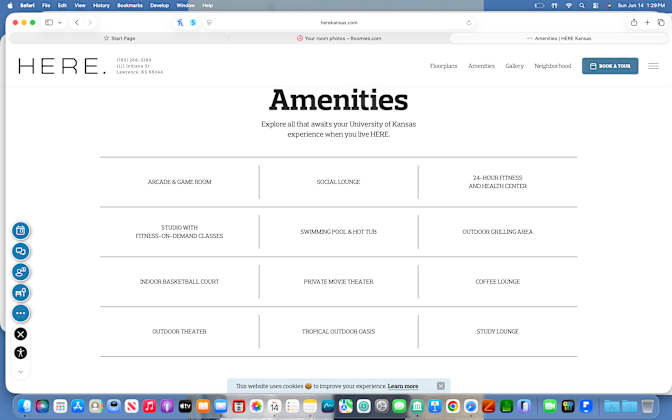672x420 pixels.
Task: Open Trash in the Dock
Action: [x=648, y=406]
